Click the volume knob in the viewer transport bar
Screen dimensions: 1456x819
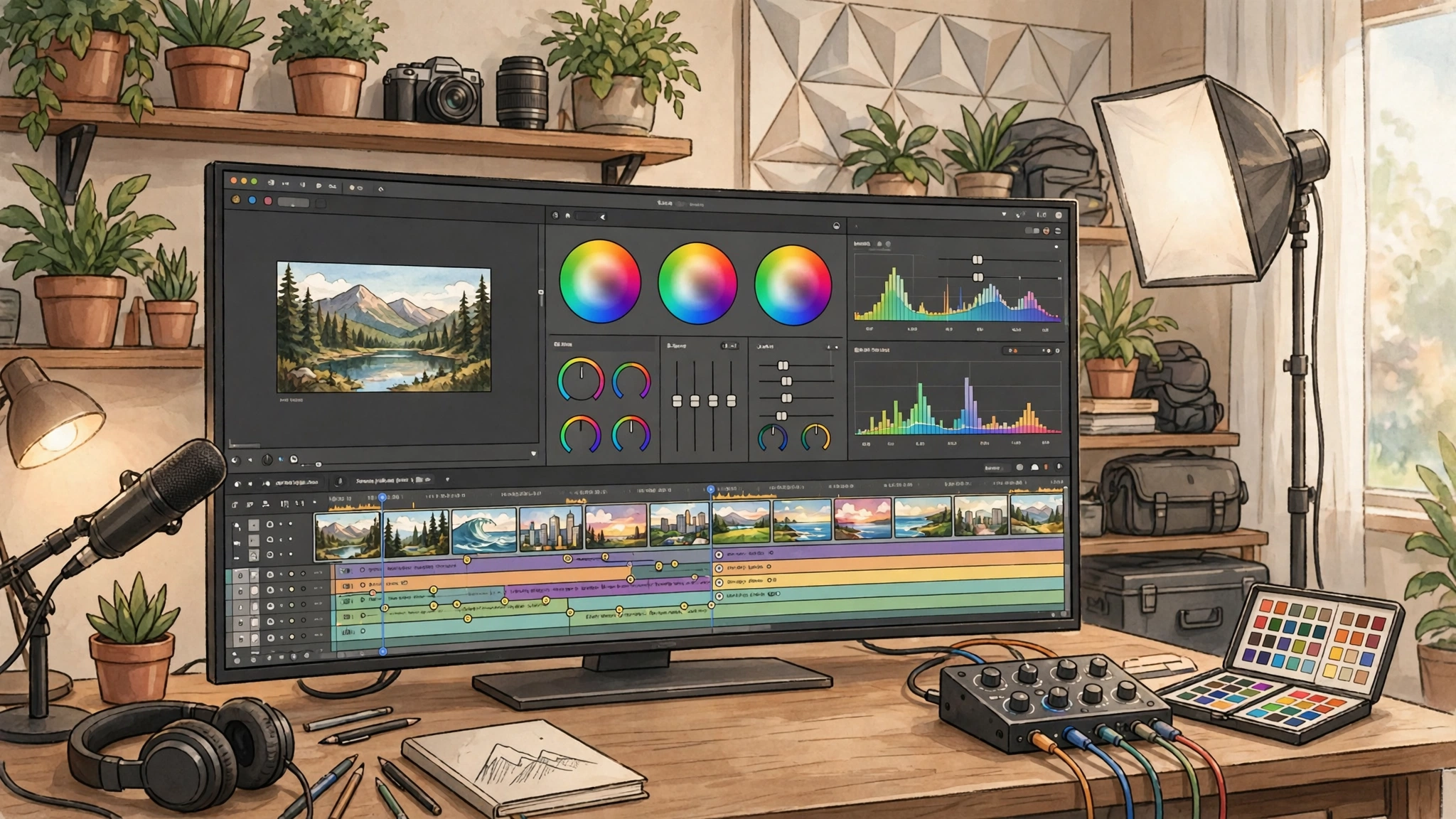click(x=267, y=460)
